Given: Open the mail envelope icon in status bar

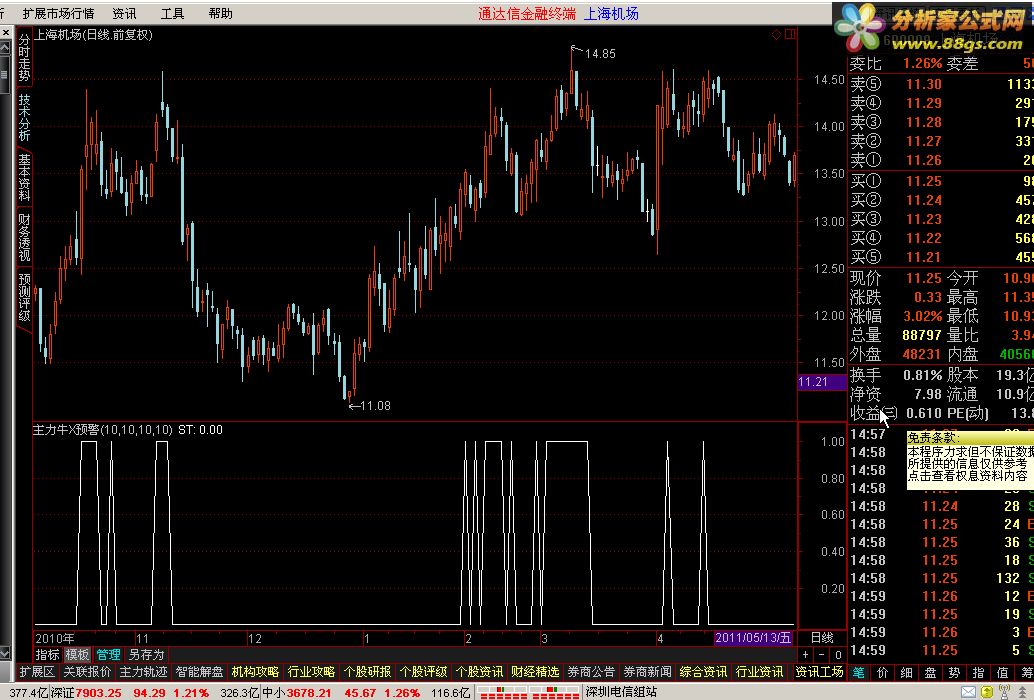Looking at the screenshot, I should (968, 692).
